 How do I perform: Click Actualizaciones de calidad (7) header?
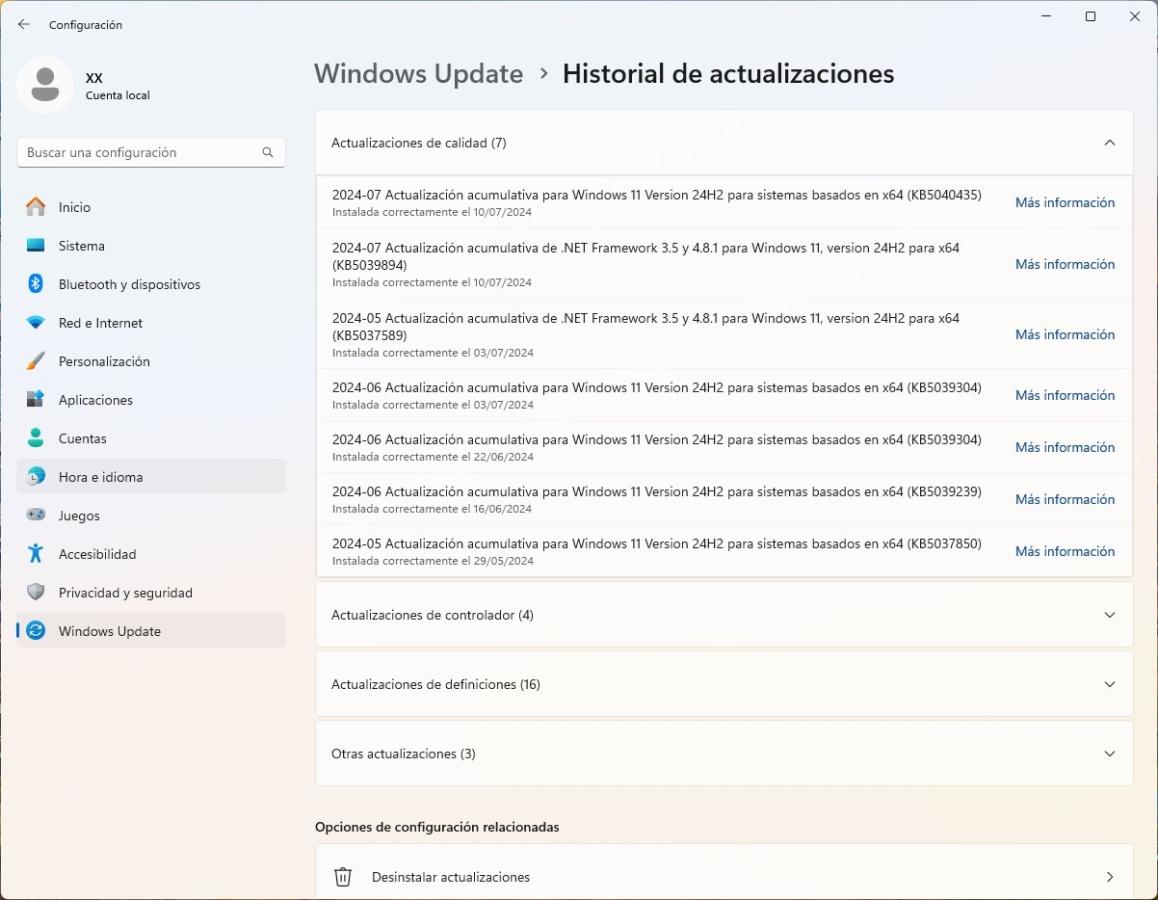click(724, 142)
